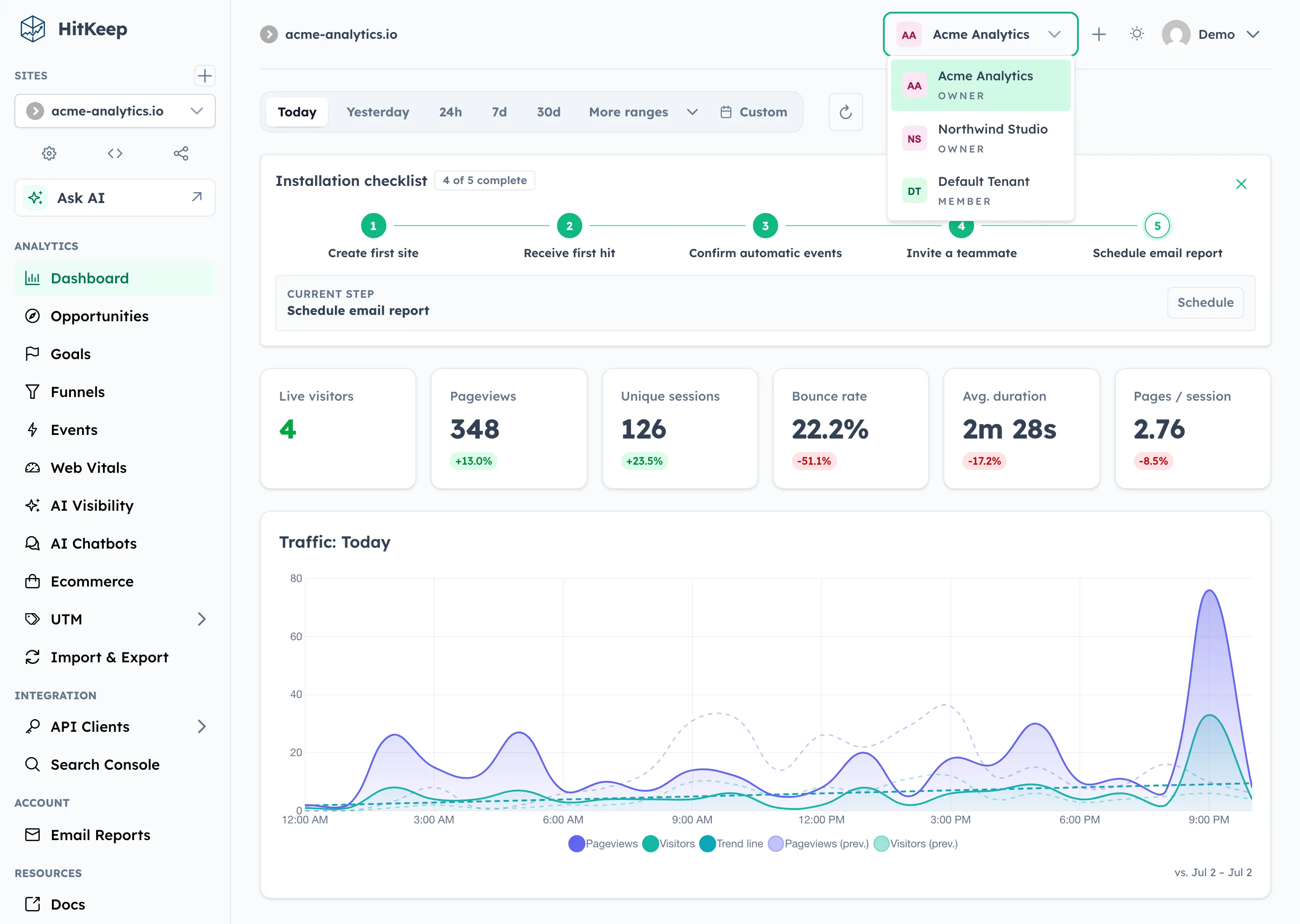Open site settings gear icon
The height and width of the screenshot is (924, 1300).
[49, 153]
